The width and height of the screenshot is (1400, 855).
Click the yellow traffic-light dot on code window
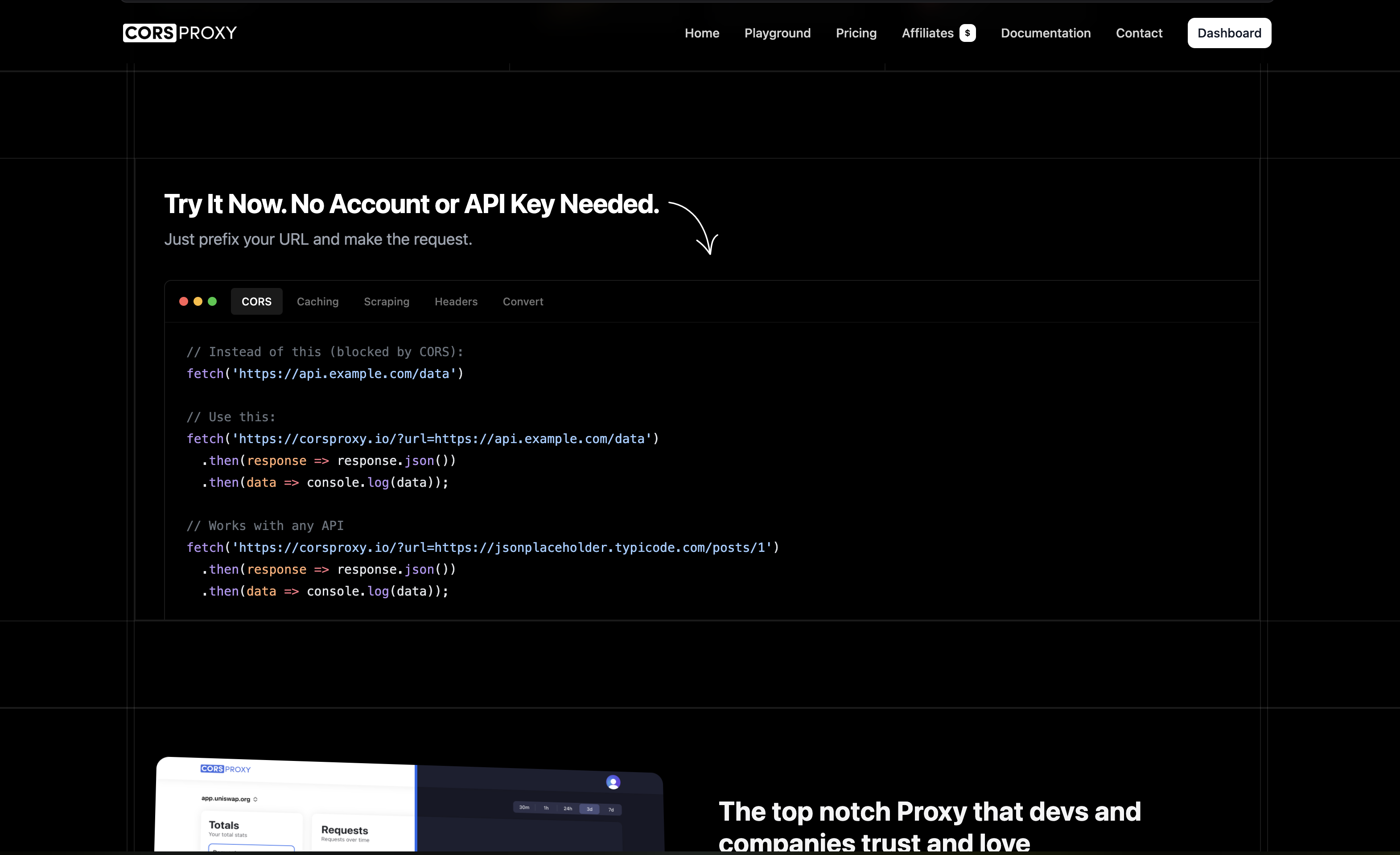(198, 301)
